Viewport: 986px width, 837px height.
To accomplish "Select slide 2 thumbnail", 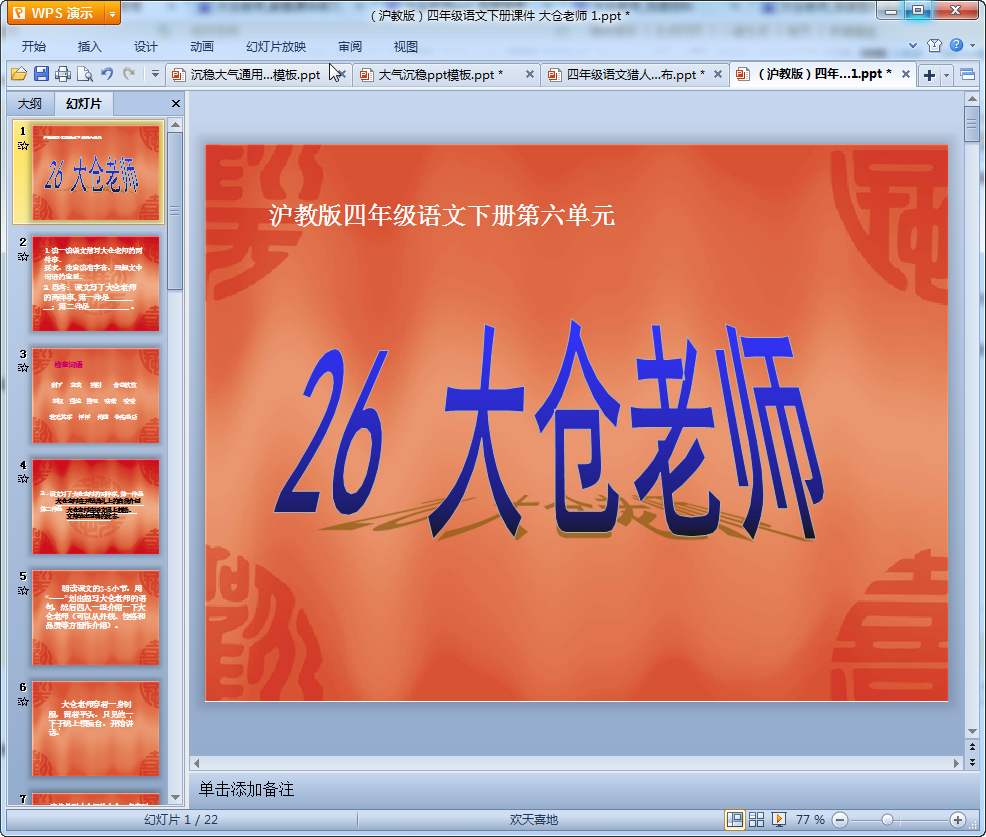I will click(96, 284).
